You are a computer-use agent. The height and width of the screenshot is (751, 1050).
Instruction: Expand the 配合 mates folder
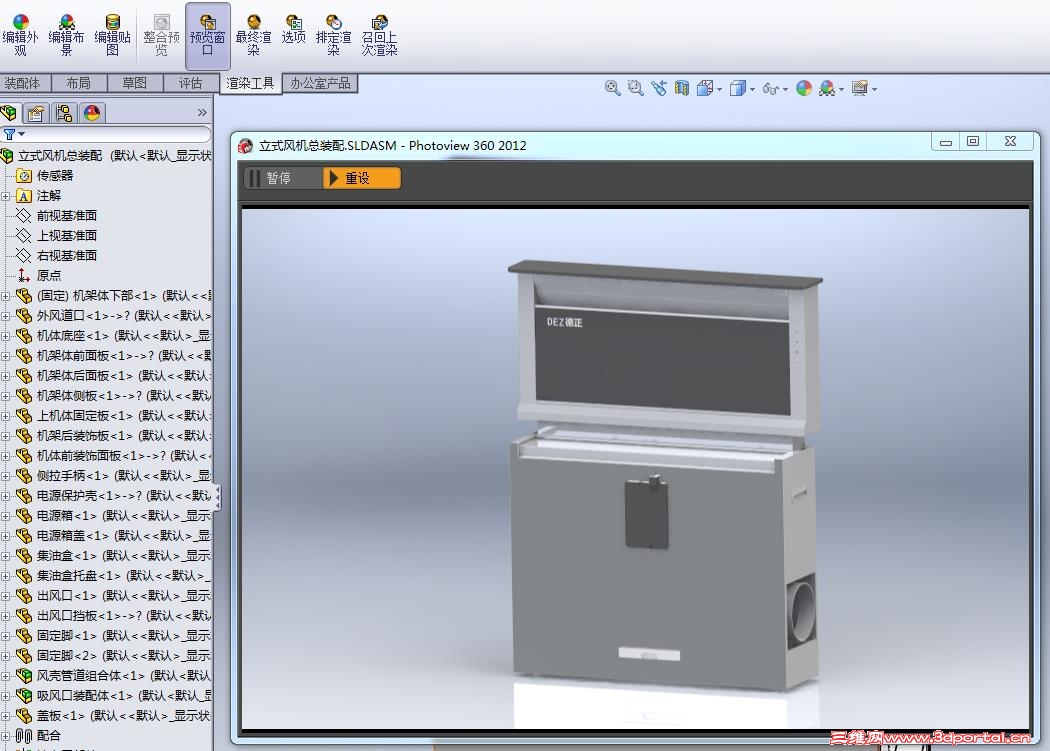click(x=5, y=737)
